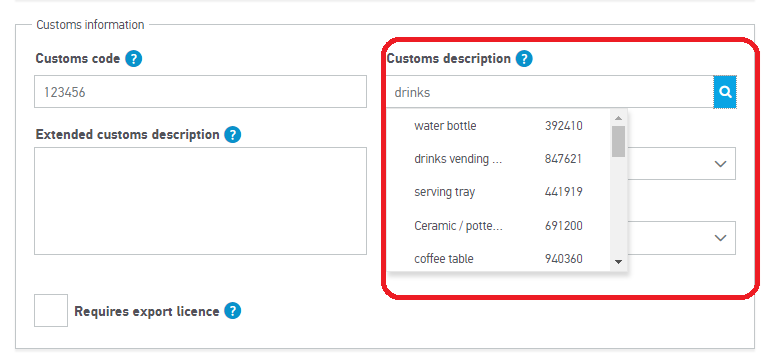775x363 pixels.
Task: Expand the upper dropdown behind the suggestion list
Action: (x=721, y=164)
